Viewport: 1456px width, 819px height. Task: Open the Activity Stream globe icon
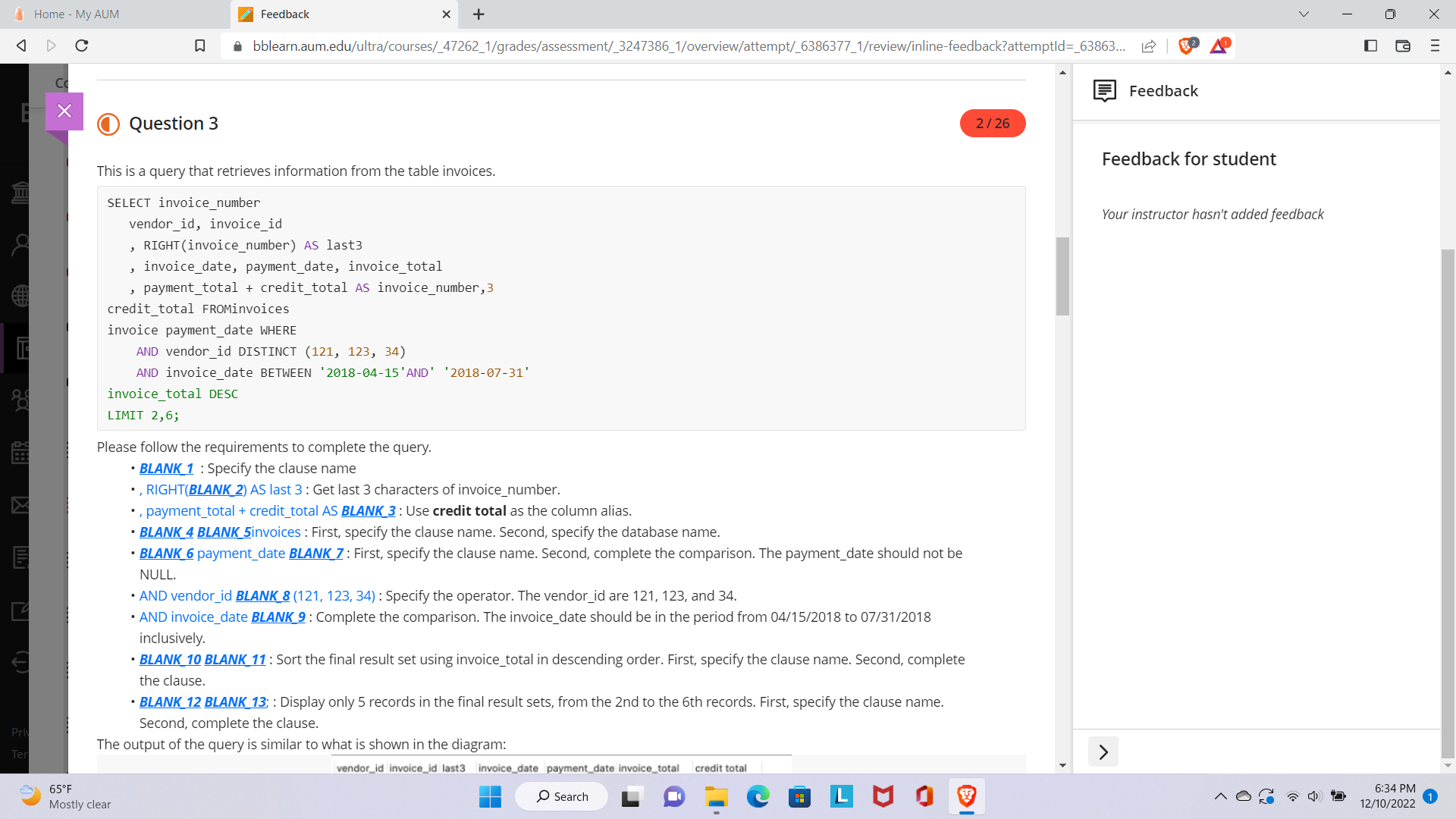coord(21,296)
